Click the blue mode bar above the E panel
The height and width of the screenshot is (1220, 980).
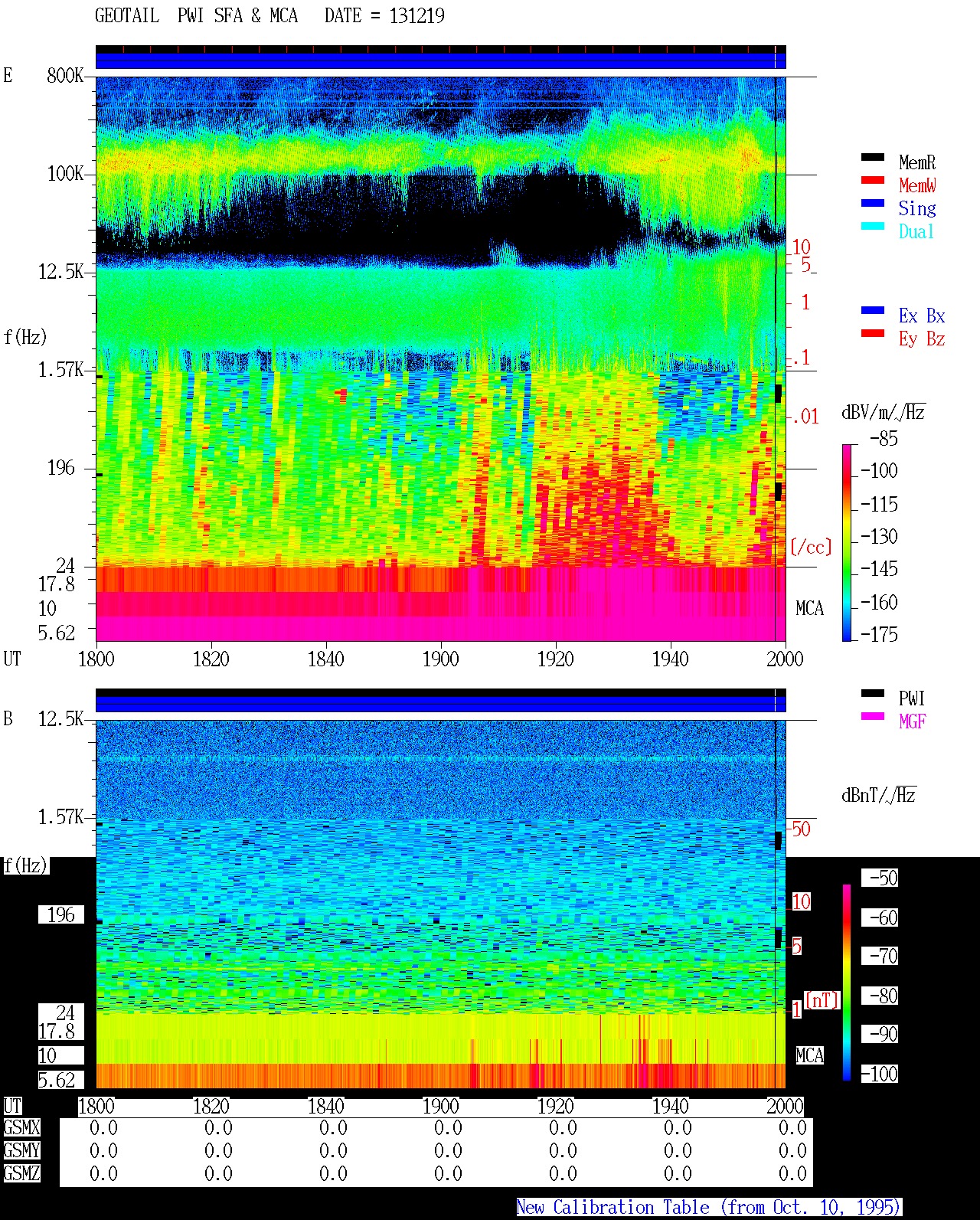tap(440, 61)
